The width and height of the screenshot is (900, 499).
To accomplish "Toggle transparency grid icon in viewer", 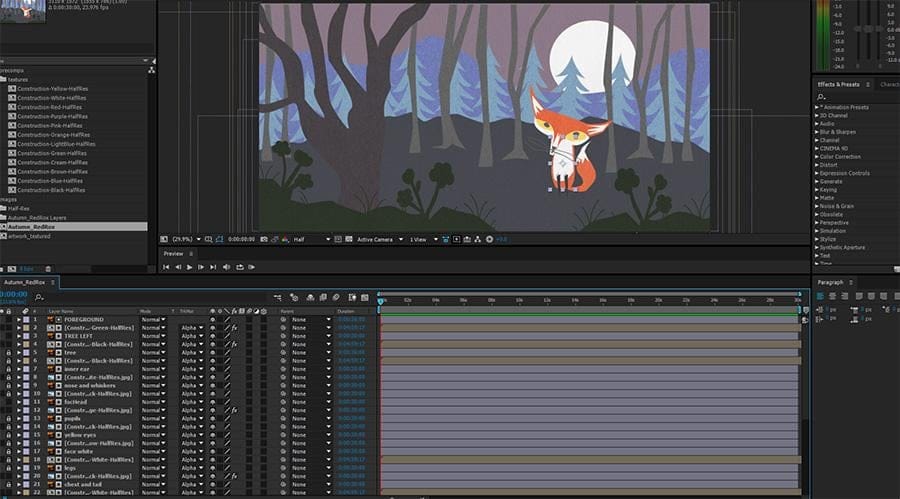I will tap(348, 239).
